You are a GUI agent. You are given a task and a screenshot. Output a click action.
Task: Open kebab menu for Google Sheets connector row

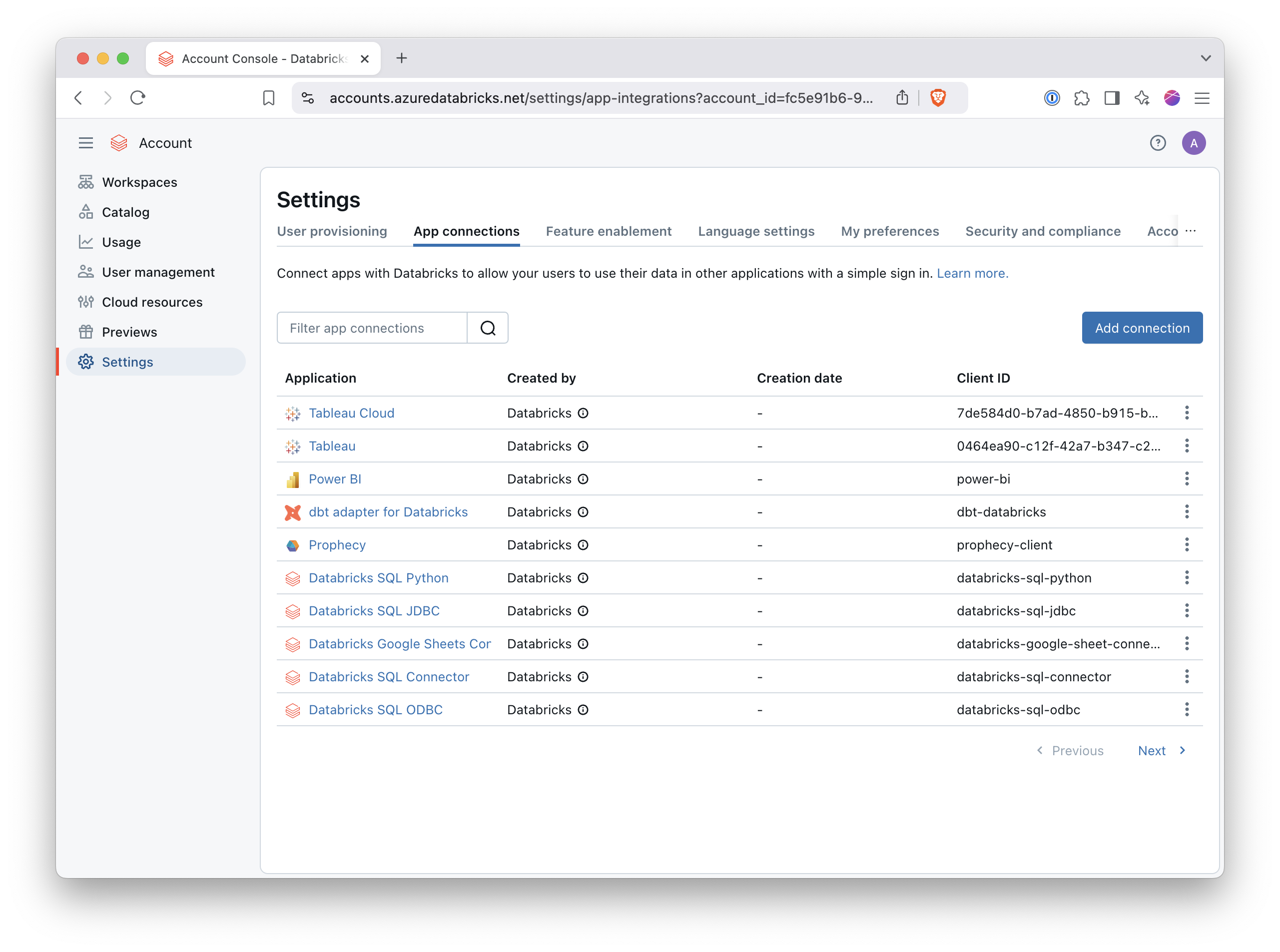coord(1187,643)
